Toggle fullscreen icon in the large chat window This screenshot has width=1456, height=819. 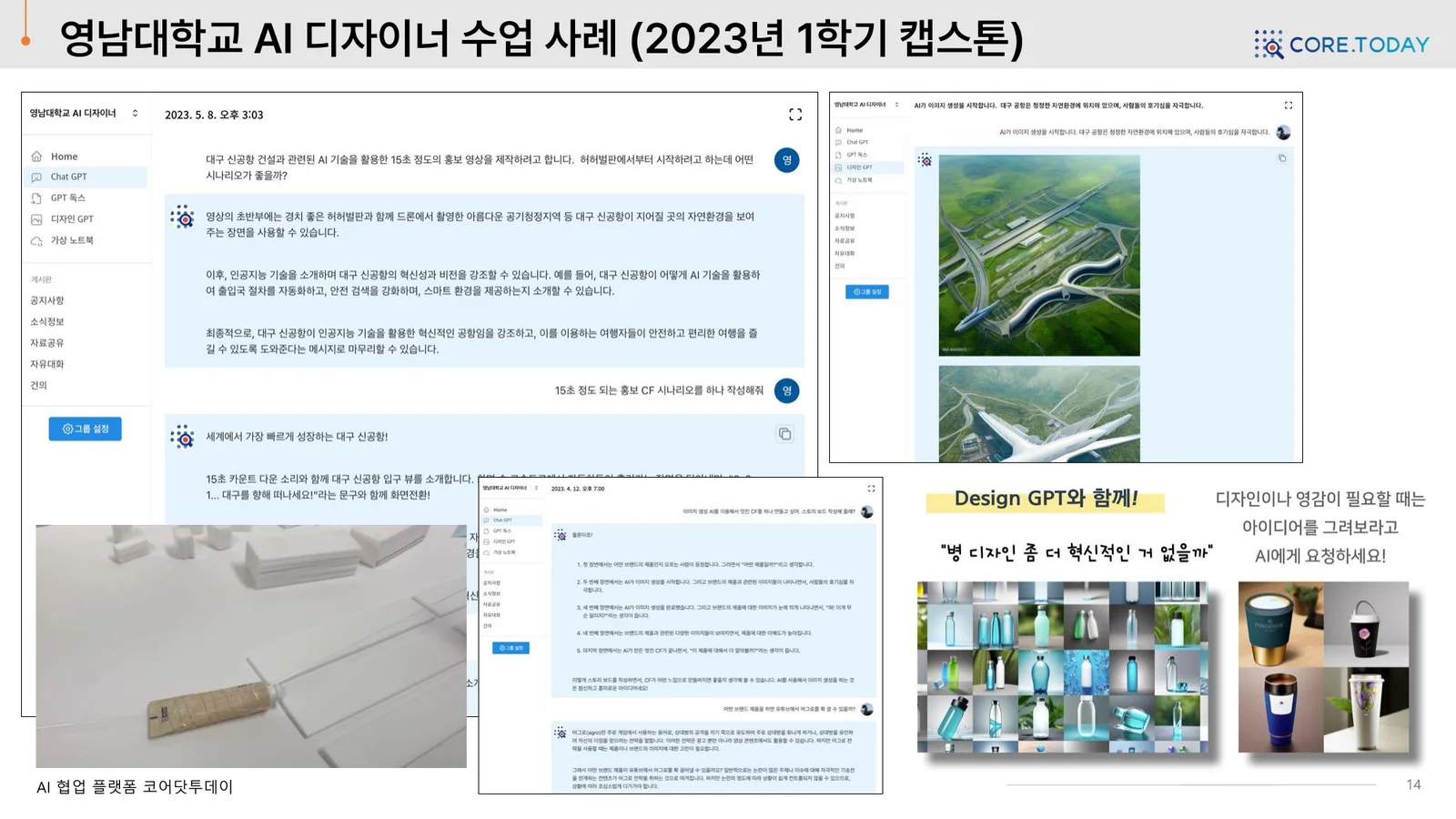[x=795, y=115]
